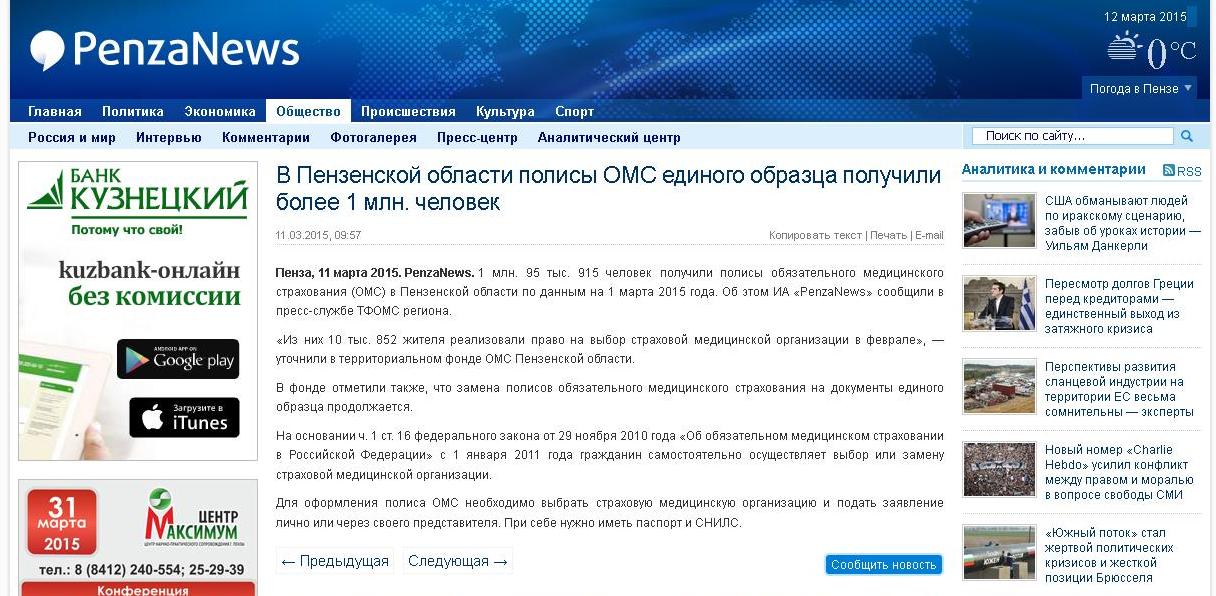The height and width of the screenshot is (596, 1216).
Task: Click the Конференция banner label
Action: click(143, 590)
